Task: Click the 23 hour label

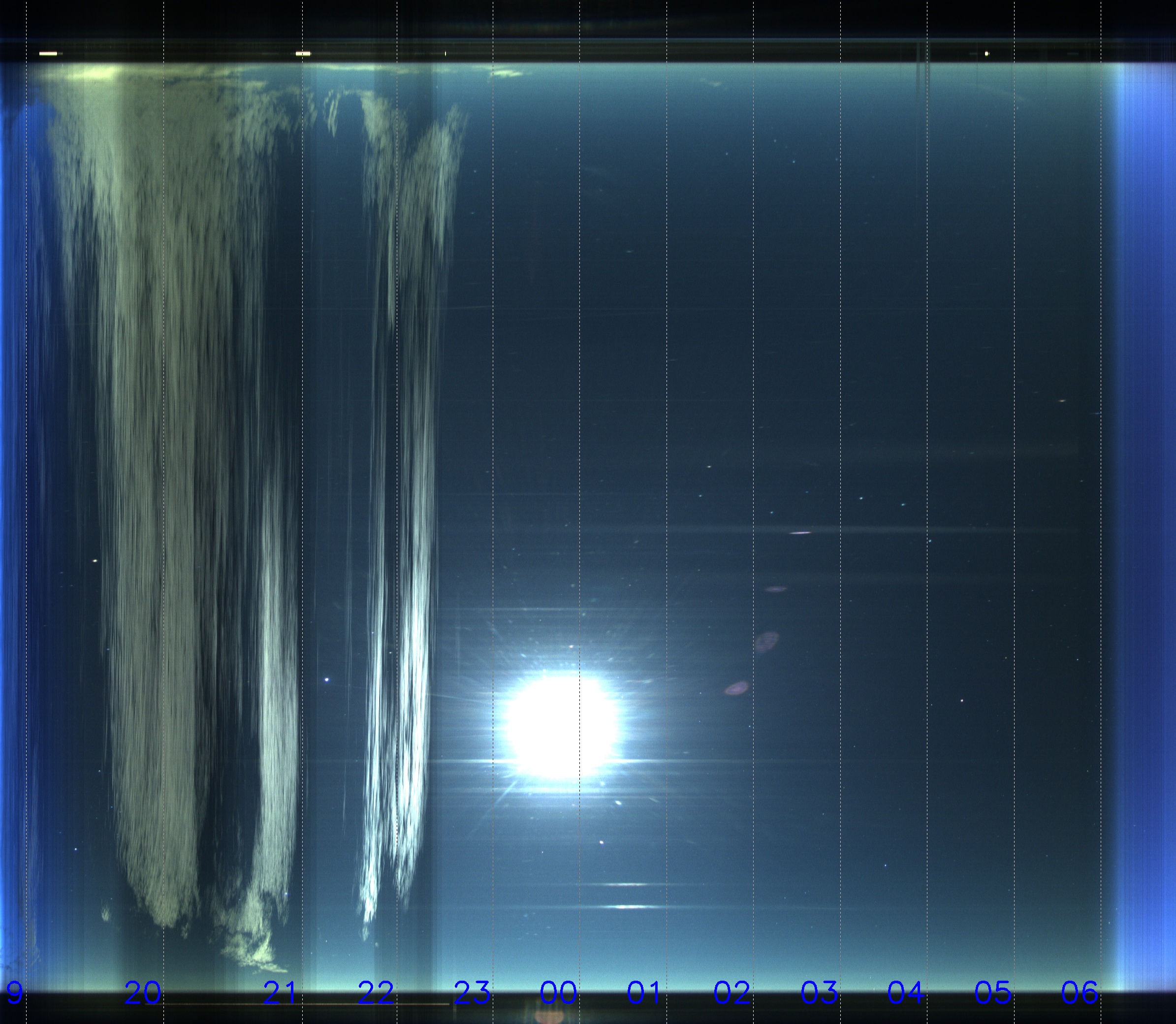Action: 472,992
